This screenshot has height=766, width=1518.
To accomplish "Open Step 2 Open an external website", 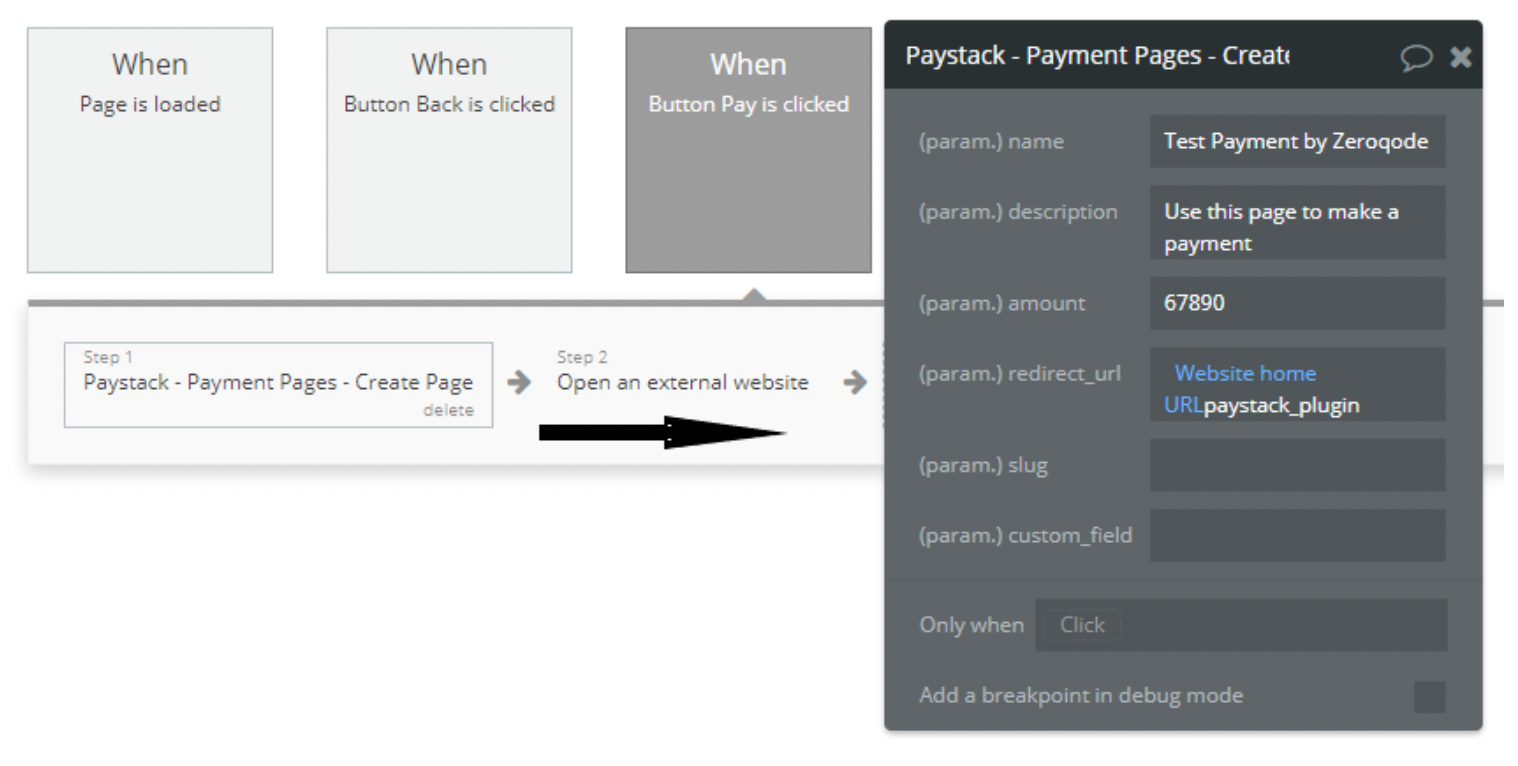I will tap(683, 382).
